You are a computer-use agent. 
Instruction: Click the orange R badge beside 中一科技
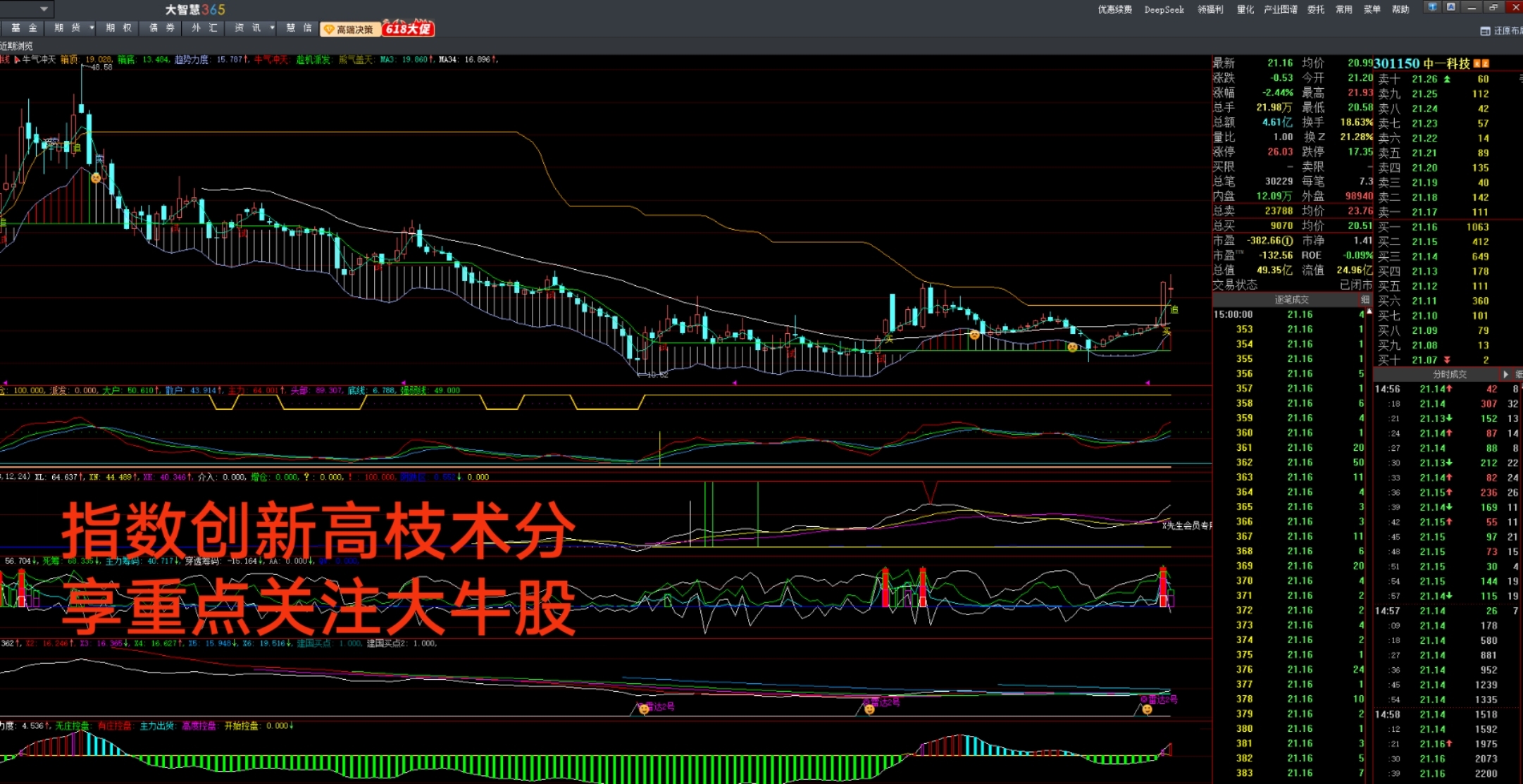click(x=1477, y=63)
